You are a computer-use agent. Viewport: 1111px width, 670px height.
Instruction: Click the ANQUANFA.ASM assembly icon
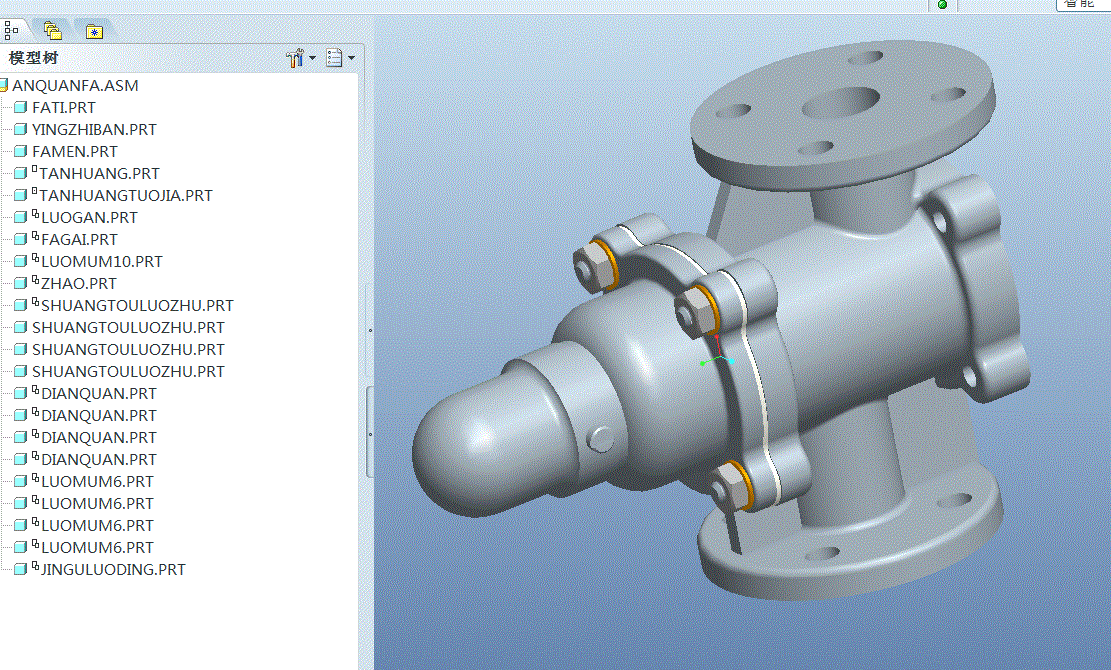point(8,85)
